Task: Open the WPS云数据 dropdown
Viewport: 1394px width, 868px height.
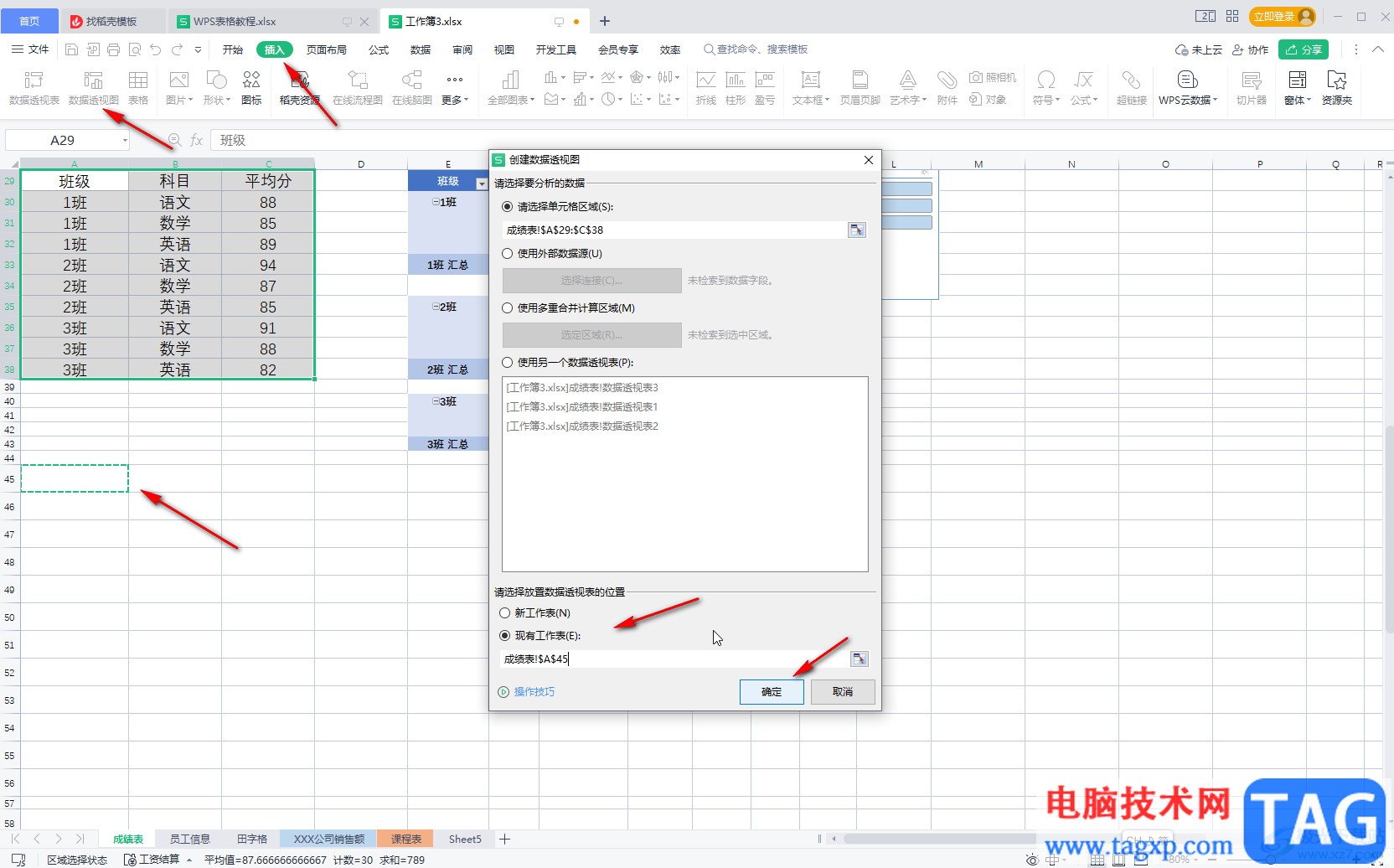Action: pyautogui.click(x=1188, y=100)
